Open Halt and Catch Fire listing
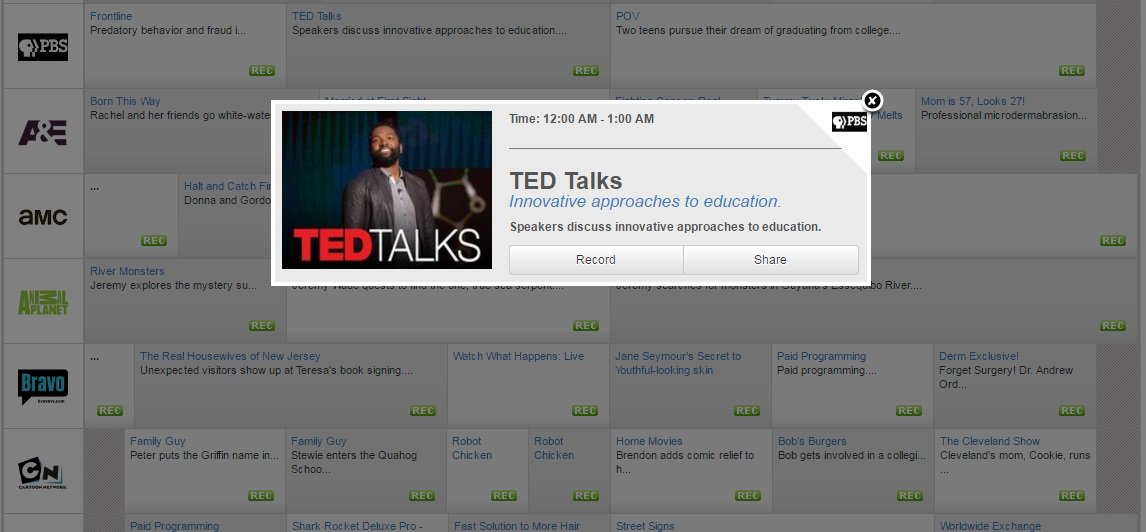 (x=227, y=186)
